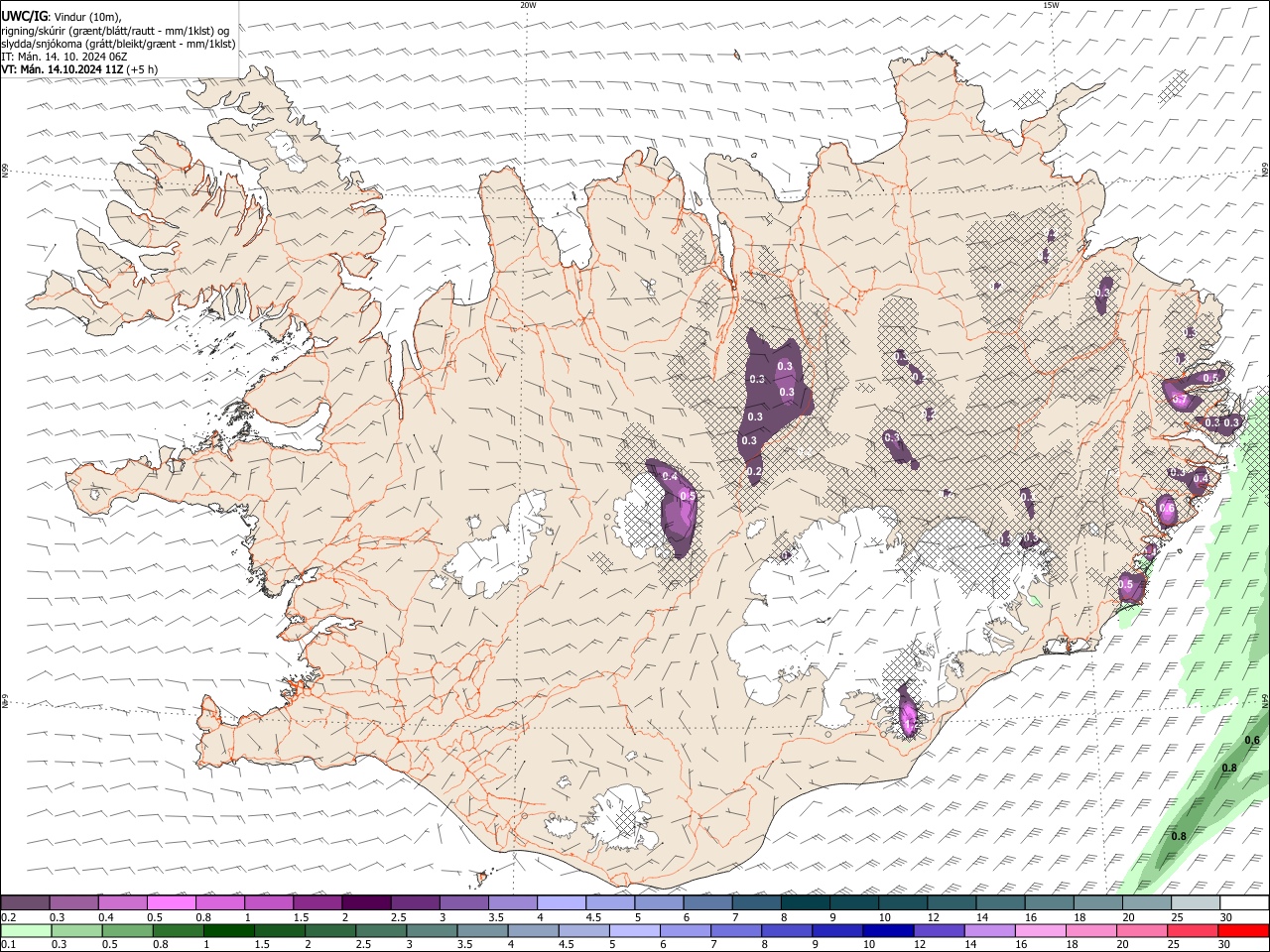This screenshot has width=1270, height=952.
Task: Click the '0.2' number label under the snow legend
Action: pos(8,917)
